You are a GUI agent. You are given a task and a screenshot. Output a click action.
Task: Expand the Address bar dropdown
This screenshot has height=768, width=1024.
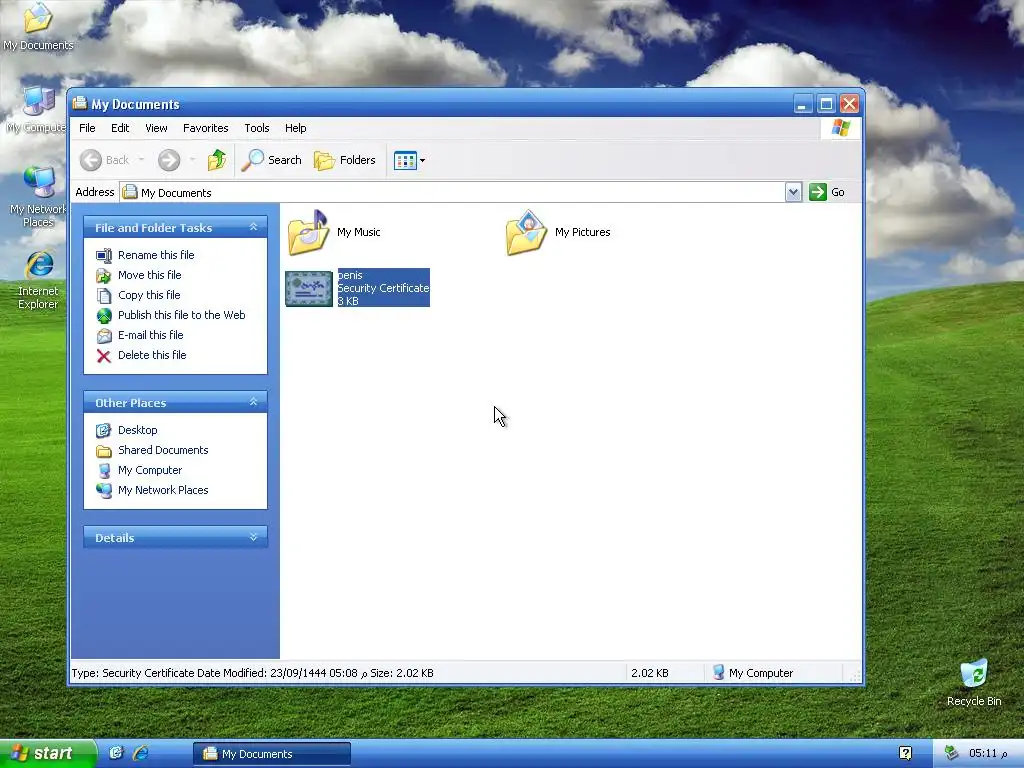tap(793, 193)
